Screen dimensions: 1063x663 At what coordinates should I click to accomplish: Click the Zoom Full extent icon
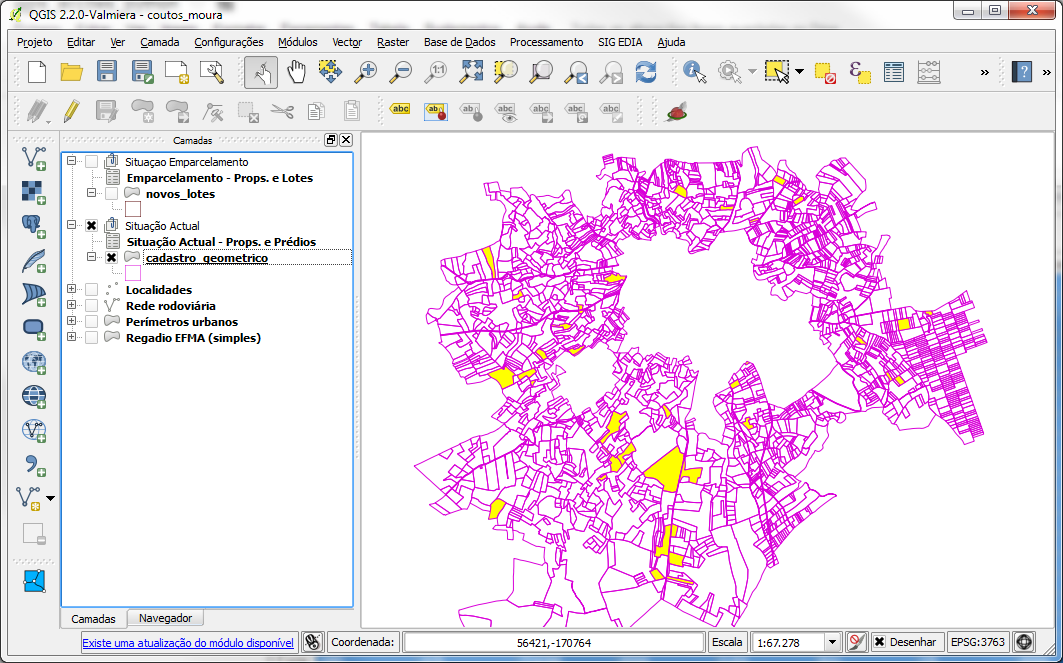pos(471,72)
